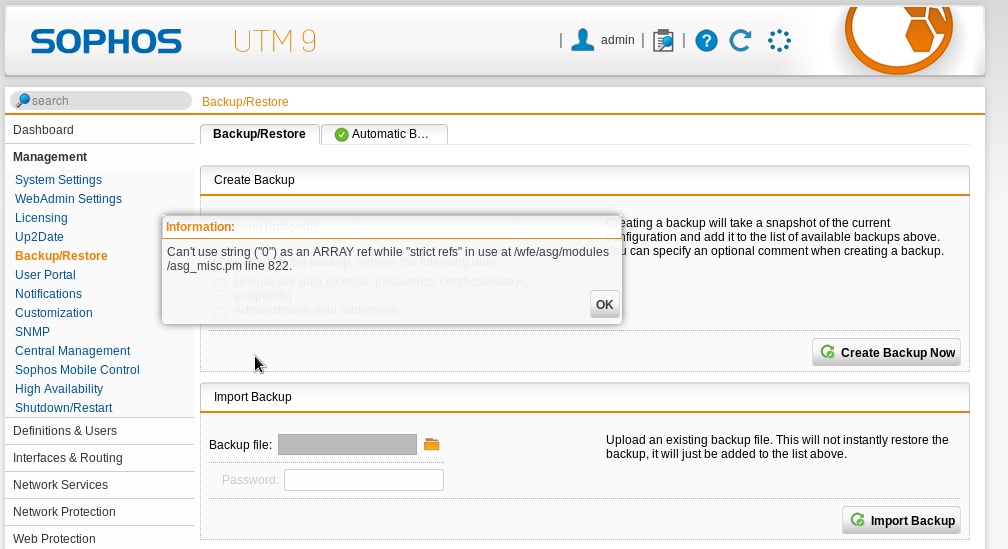The height and width of the screenshot is (549, 1008).
Task: Open Notifications settings
Action: click(48, 294)
